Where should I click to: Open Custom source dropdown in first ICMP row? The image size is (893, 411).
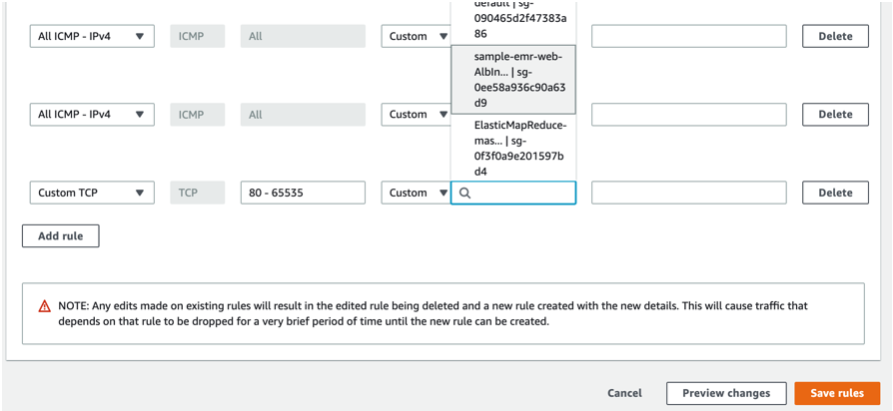coord(416,36)
